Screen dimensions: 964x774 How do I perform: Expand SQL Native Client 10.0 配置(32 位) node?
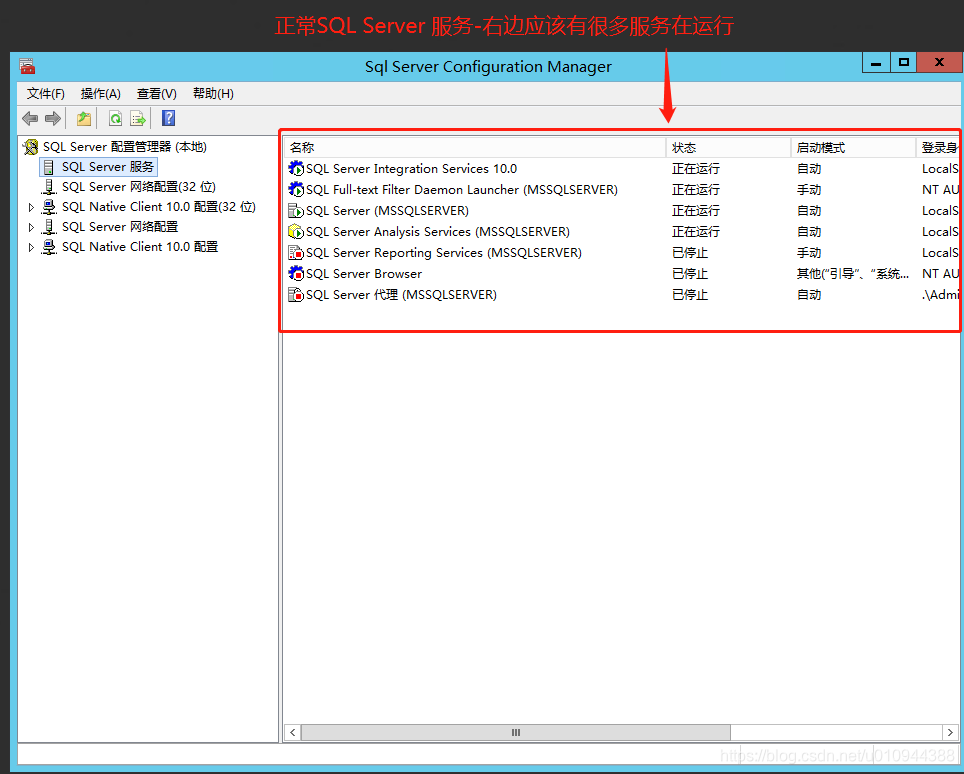click(31, 208)
